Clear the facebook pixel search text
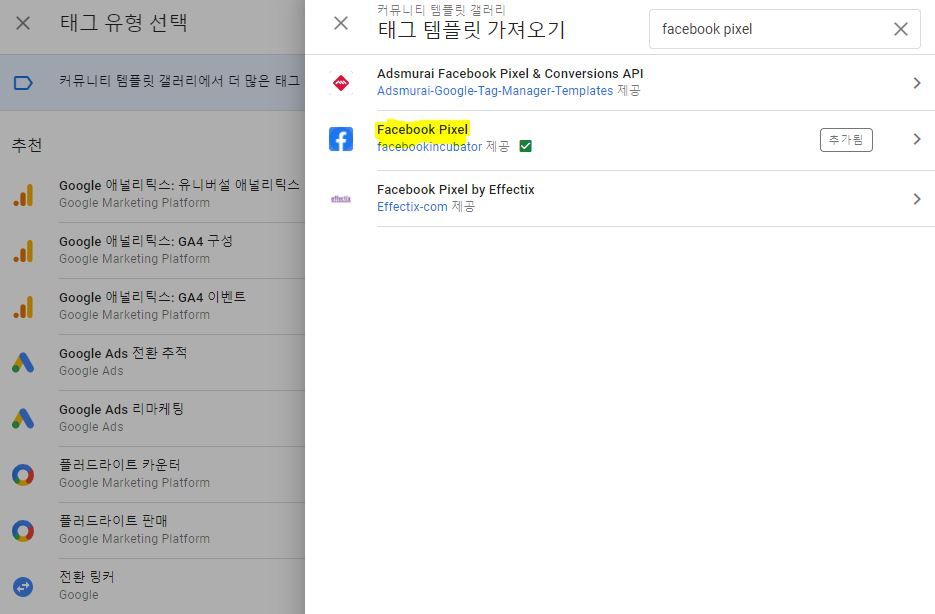Image resolution: width=935 pixels, height=614 pixels. [900, 29]
